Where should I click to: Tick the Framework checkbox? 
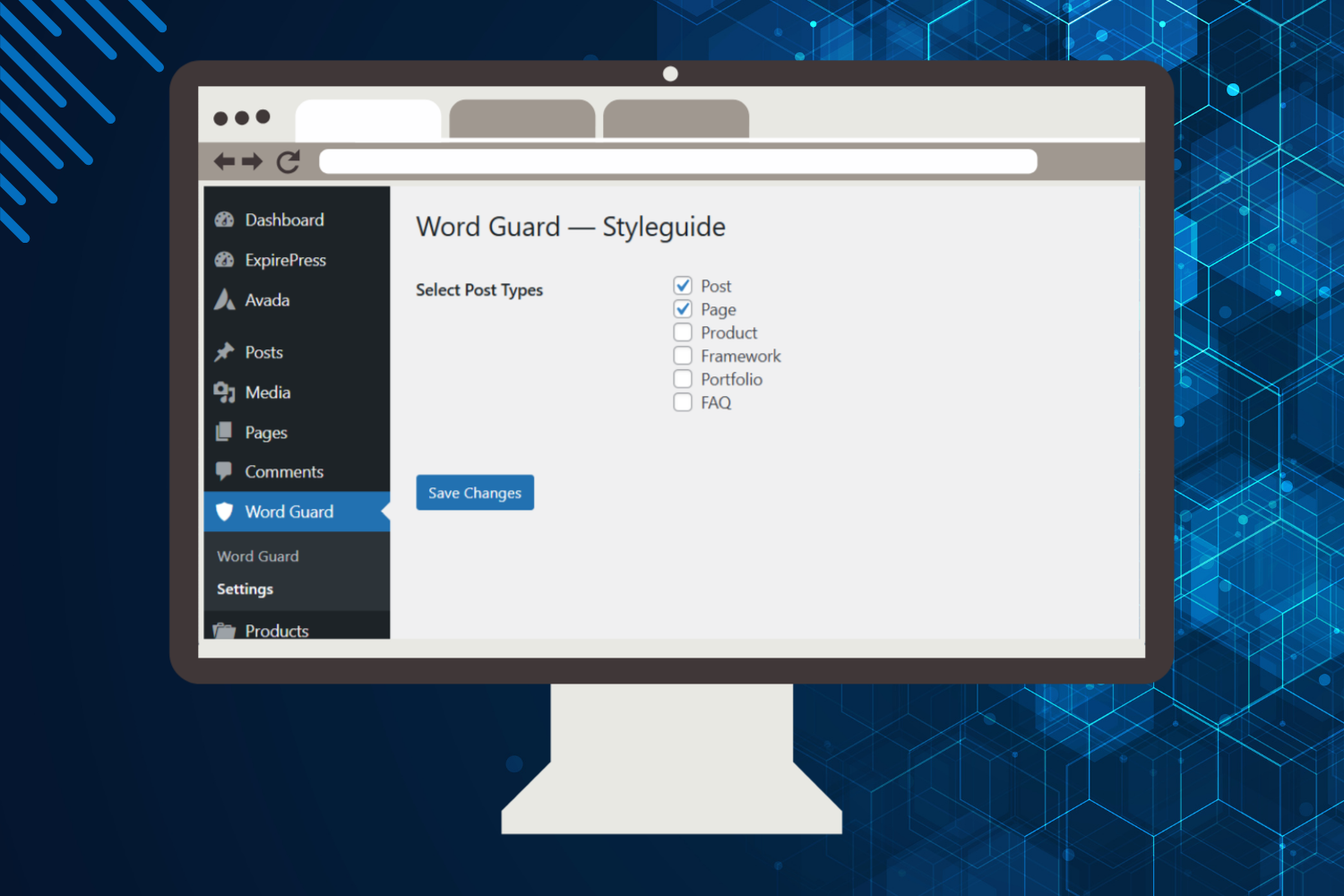point(683,356)
